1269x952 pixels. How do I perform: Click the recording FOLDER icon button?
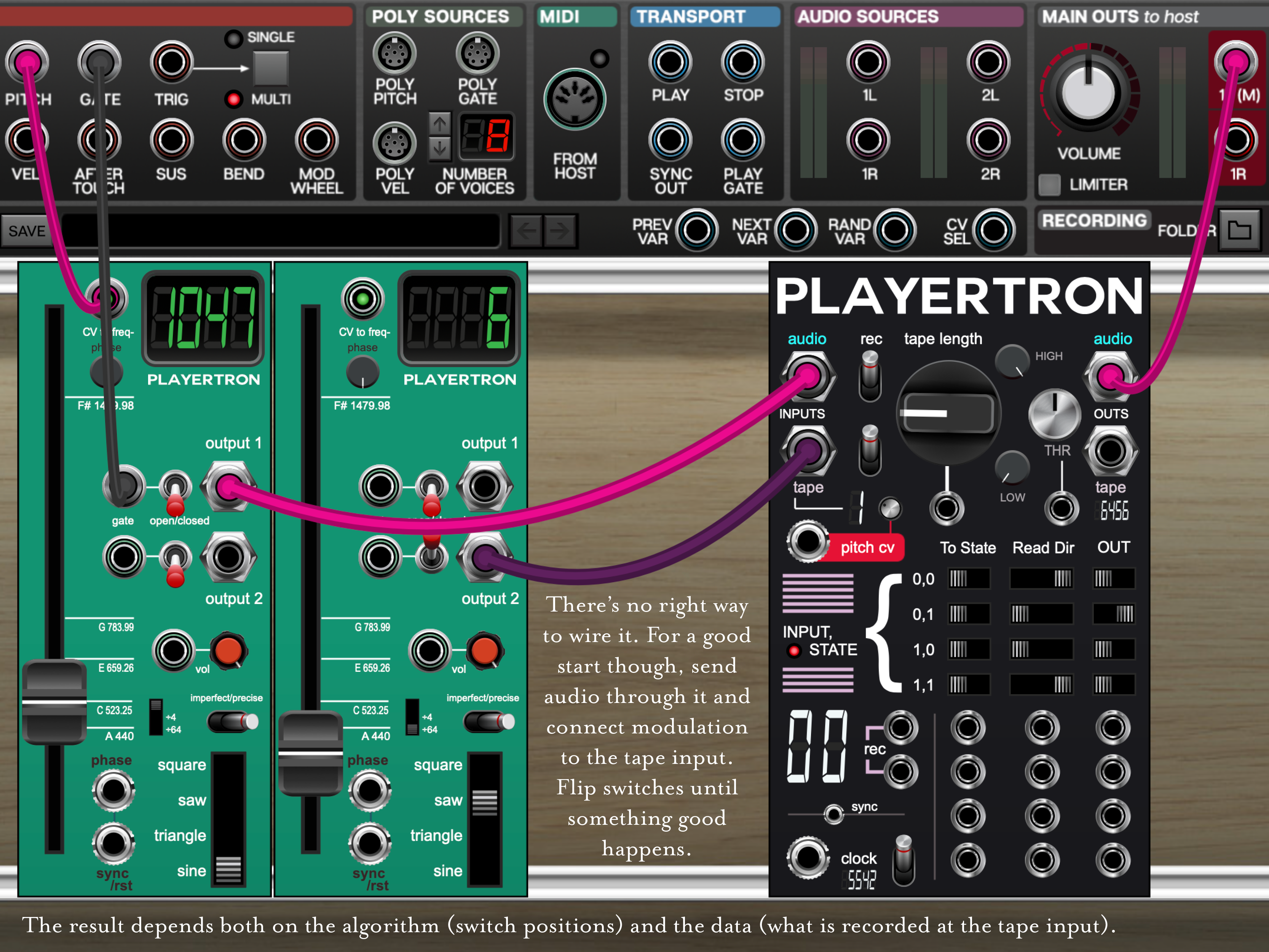(1239, 230)
